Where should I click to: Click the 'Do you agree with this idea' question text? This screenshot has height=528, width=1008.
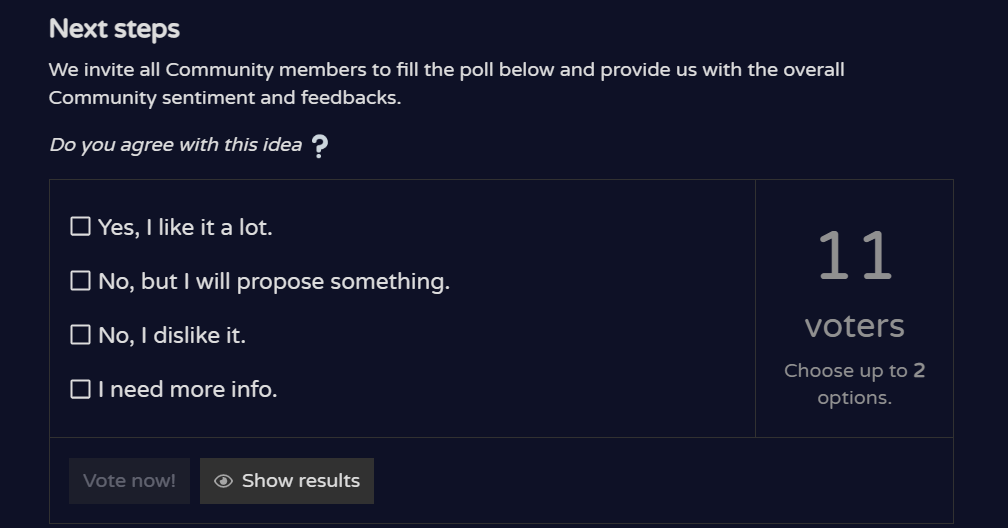click(176, 145)
